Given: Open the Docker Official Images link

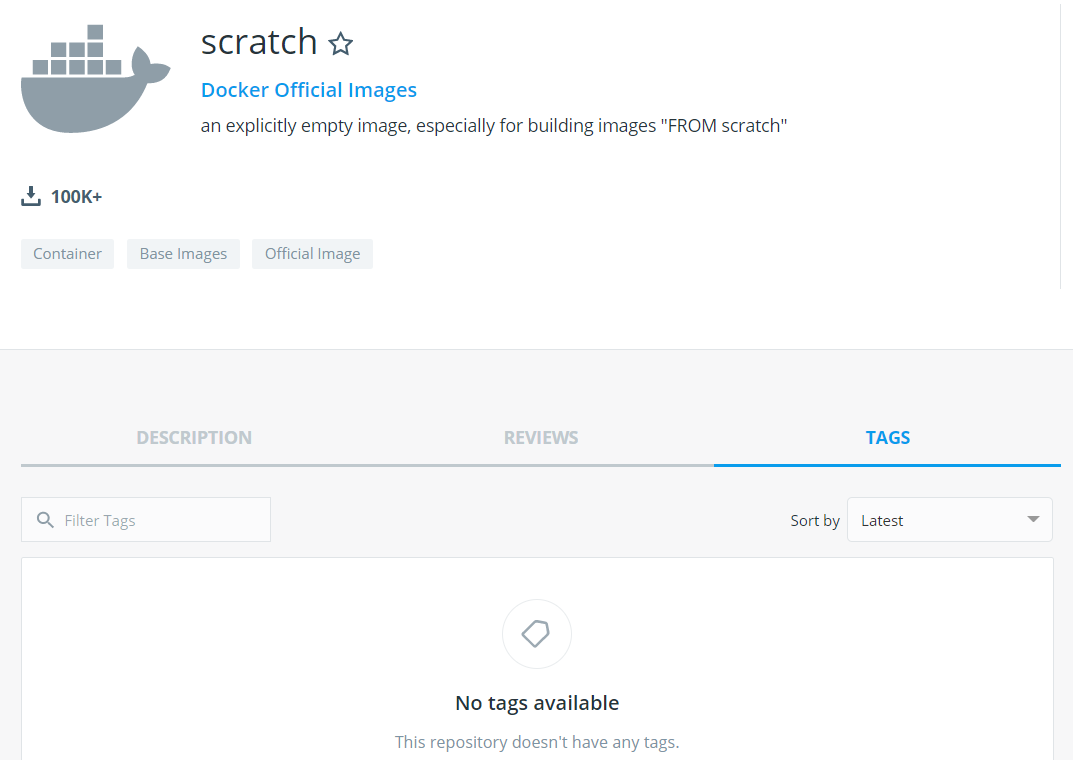Looking at the screenshot, I should click(x=309, y=90).
